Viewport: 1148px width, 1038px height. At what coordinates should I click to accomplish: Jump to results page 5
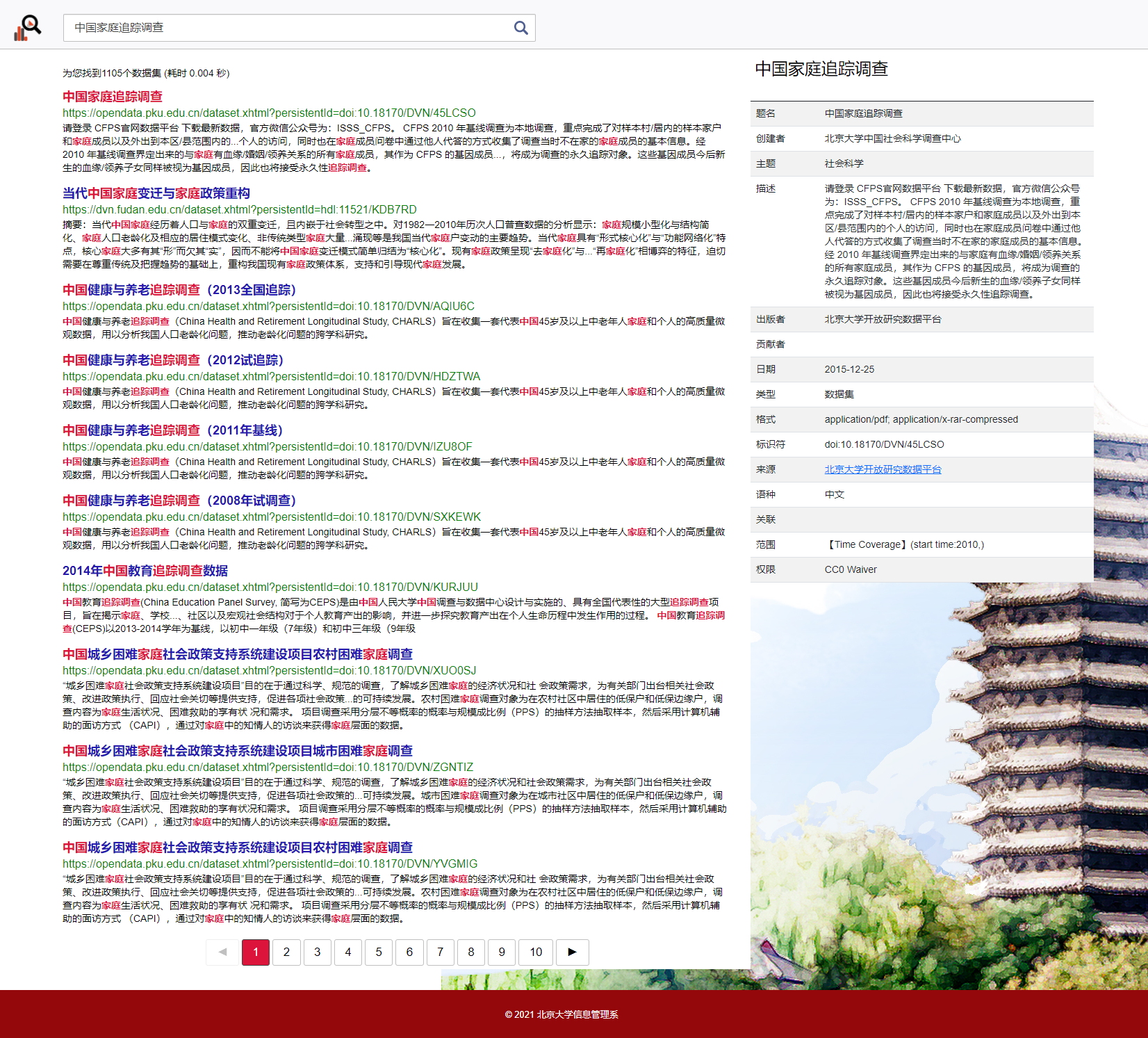tap(379, 952)
